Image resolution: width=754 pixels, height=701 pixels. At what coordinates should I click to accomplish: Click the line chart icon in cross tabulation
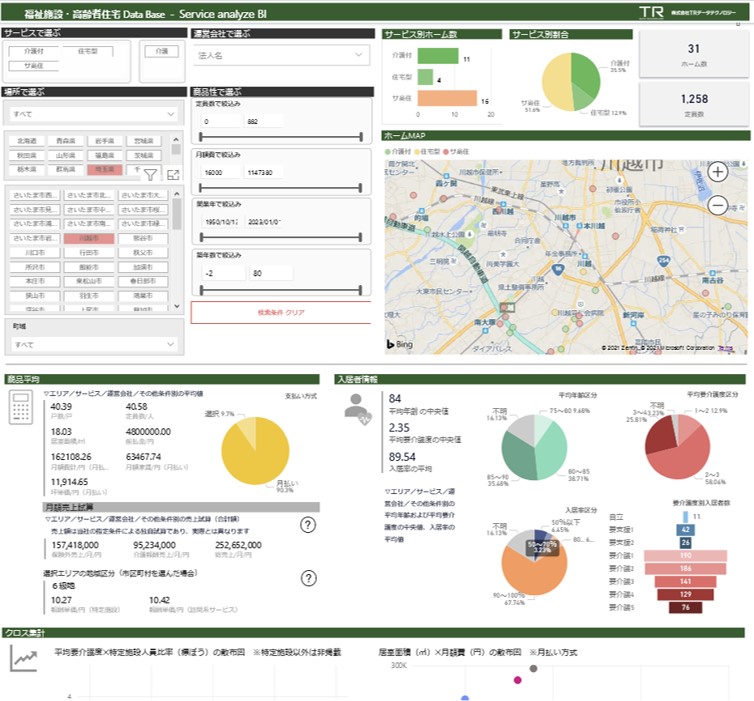click(x=23, y=659)
